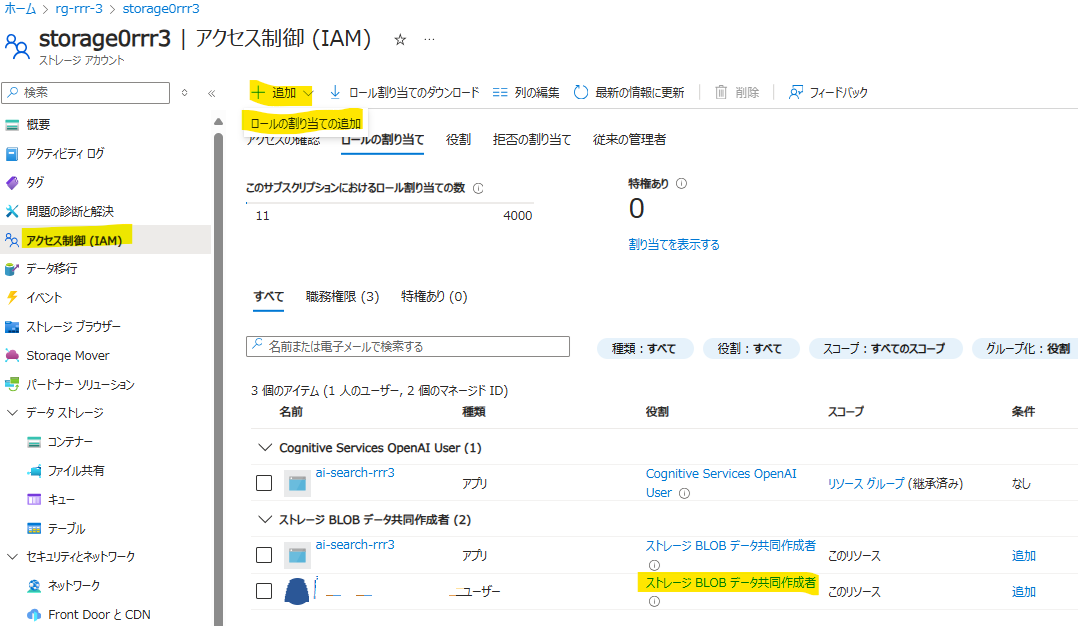Open Cognitive Services OpenAI User role link

[x=720, y=482]
